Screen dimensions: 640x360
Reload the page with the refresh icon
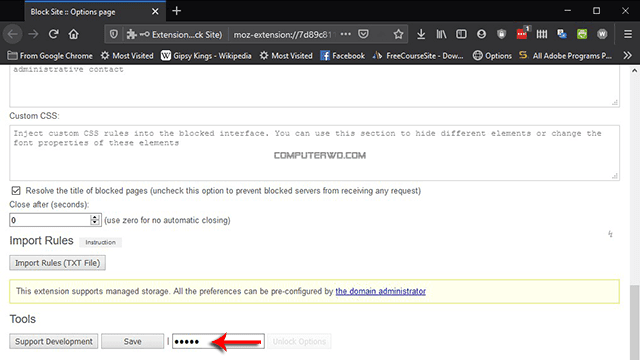[53, 34]
